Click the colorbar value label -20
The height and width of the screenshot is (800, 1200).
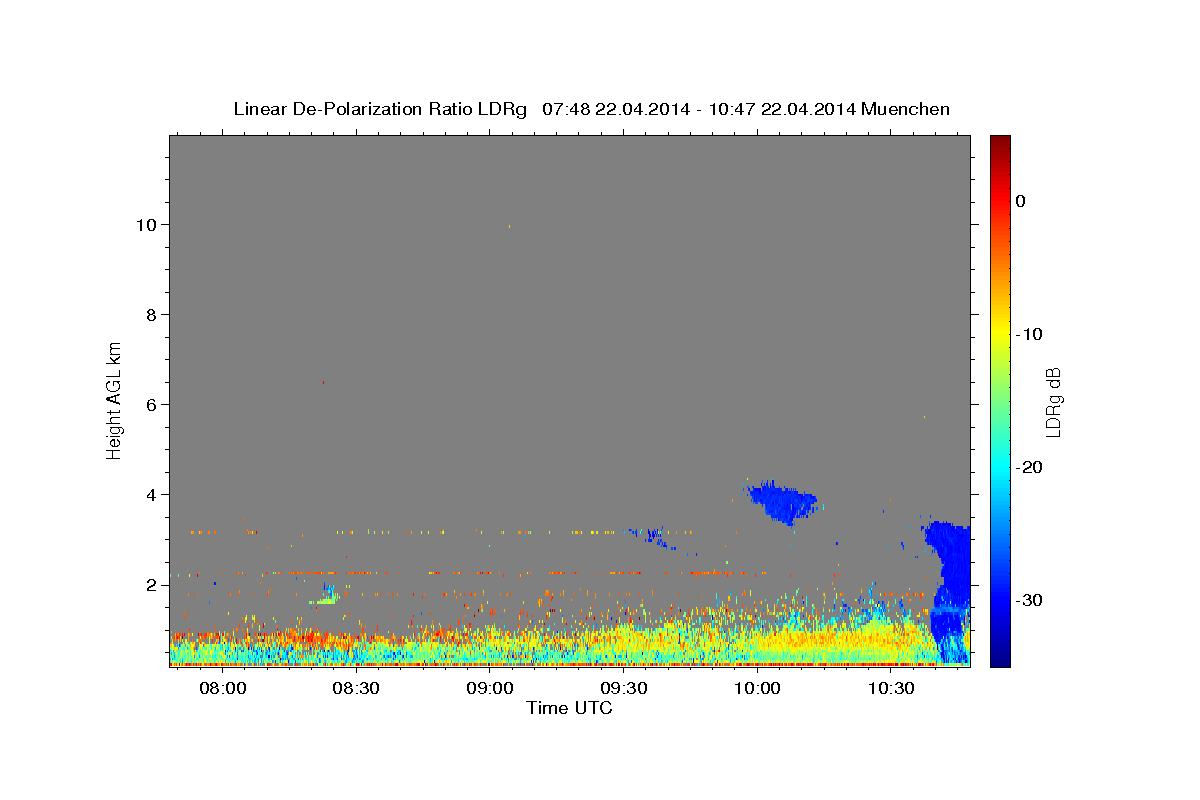point(1029,467)
